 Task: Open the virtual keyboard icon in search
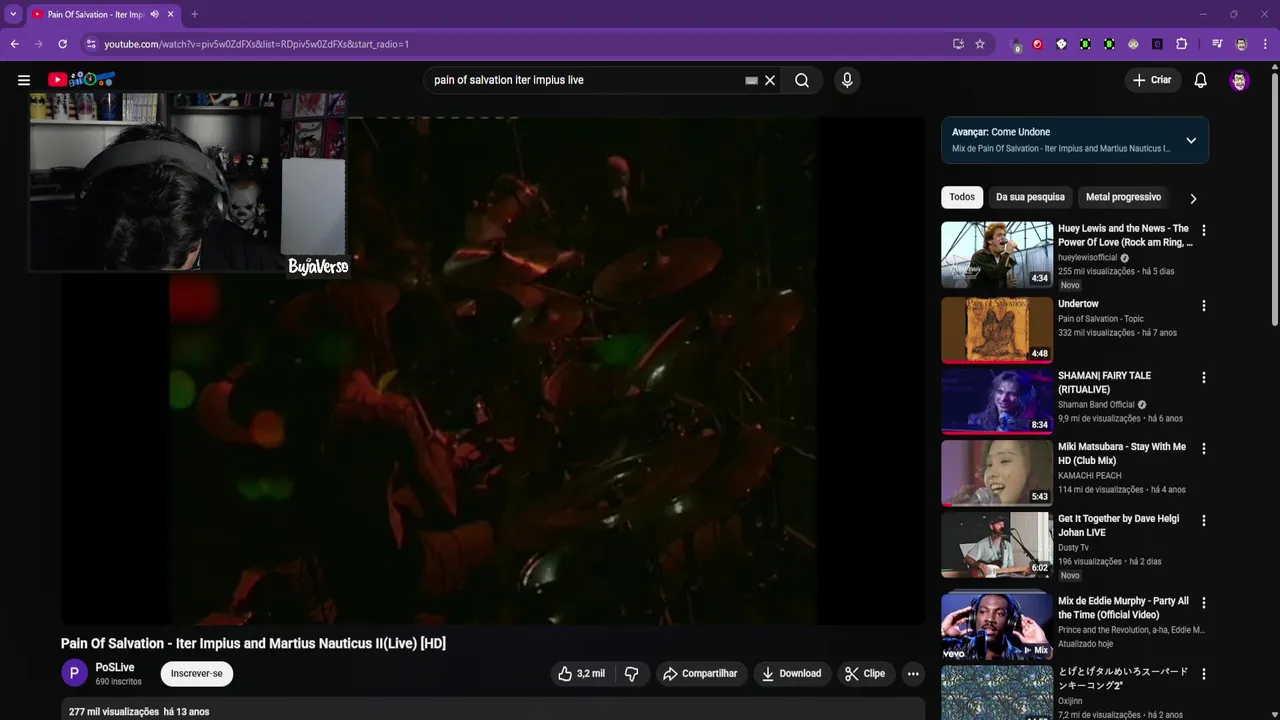pyautogui.click(x=751, y=80)
